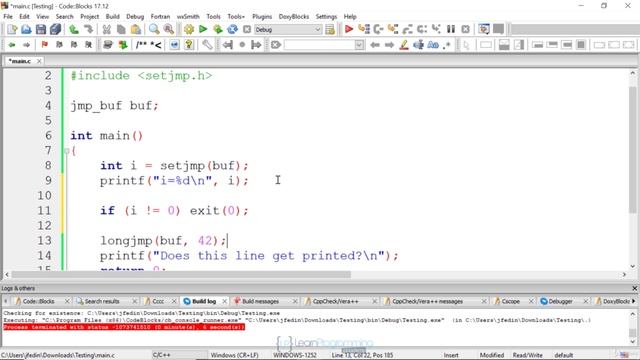Open the Settings menu

tap(326, 16)
